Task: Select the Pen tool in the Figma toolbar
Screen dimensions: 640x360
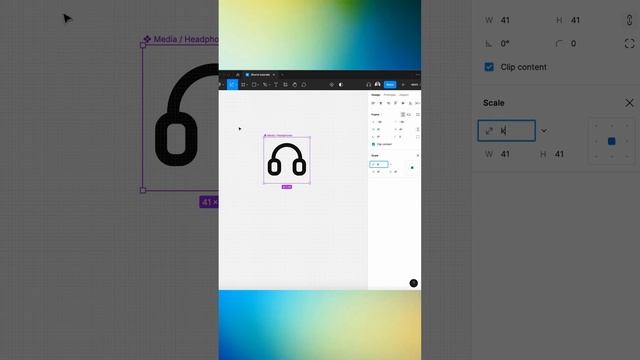Action: pos(265,84)
